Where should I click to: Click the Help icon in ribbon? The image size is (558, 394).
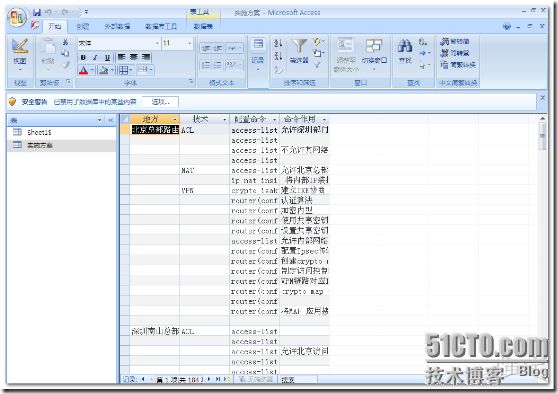507,26
